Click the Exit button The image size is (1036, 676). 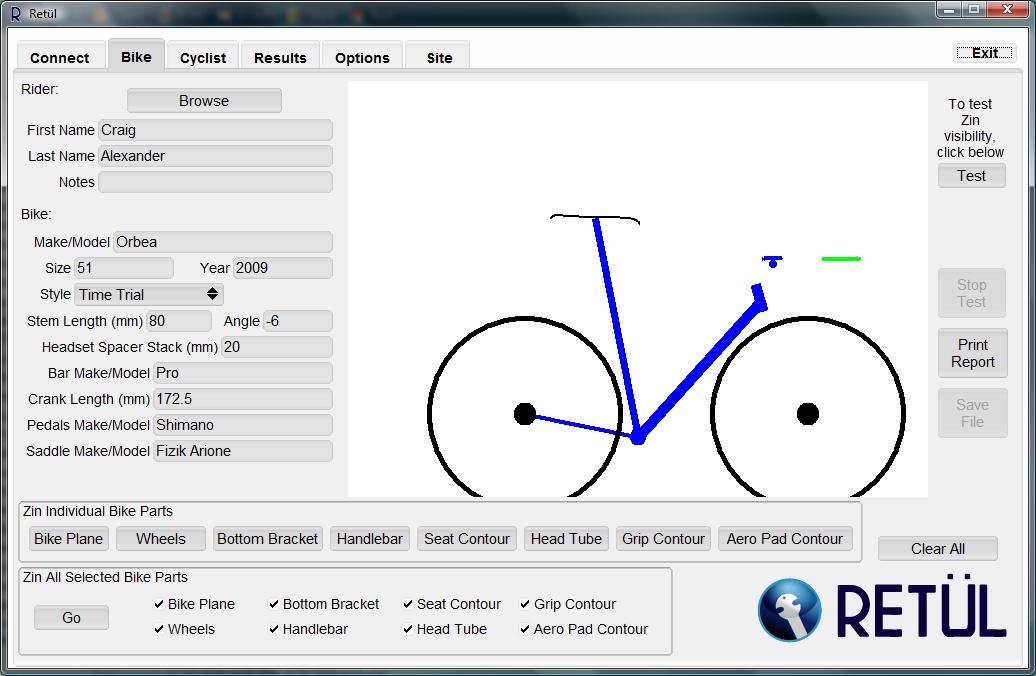(x=984, y=53)
